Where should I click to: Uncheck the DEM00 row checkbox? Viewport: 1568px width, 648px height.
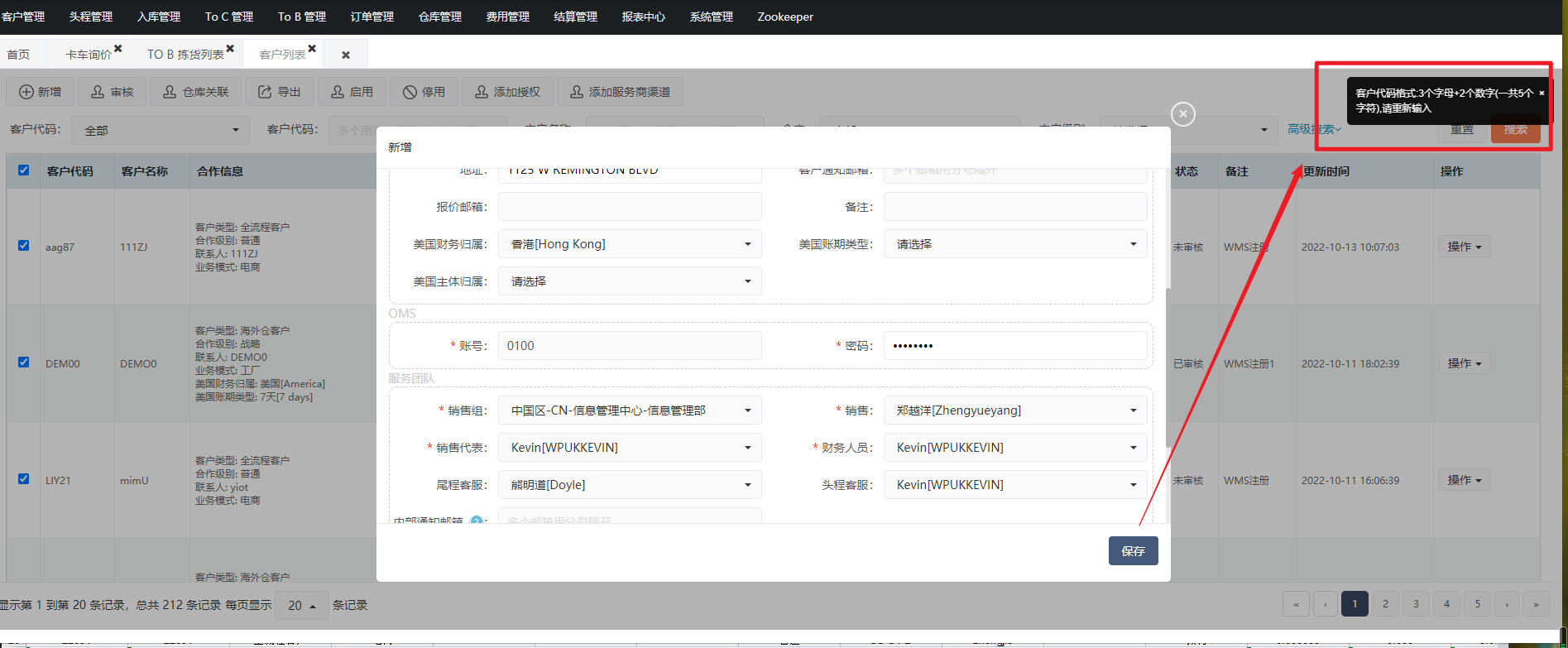point(24,362)
